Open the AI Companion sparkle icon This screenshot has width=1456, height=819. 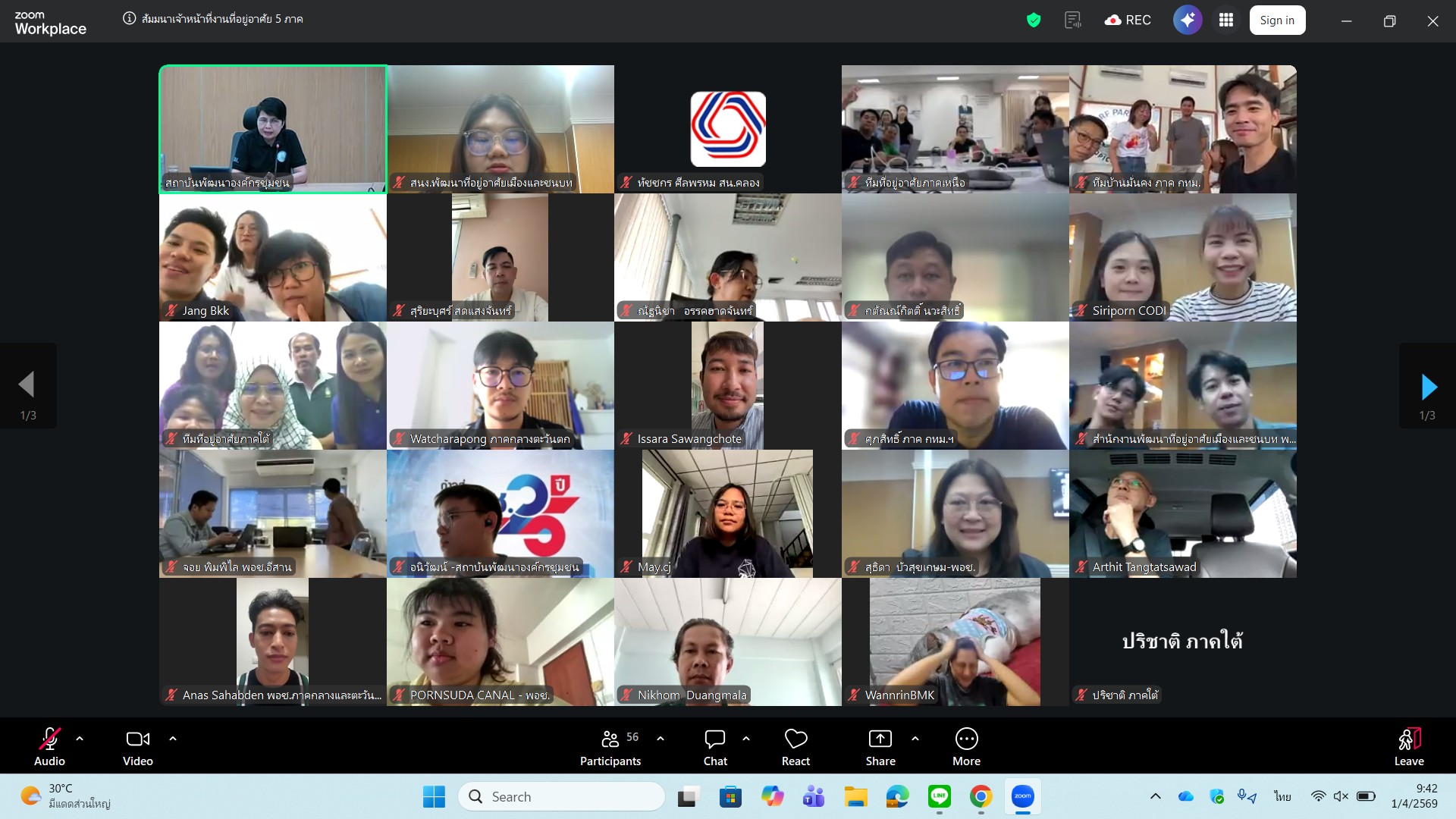click(1188, 20)
